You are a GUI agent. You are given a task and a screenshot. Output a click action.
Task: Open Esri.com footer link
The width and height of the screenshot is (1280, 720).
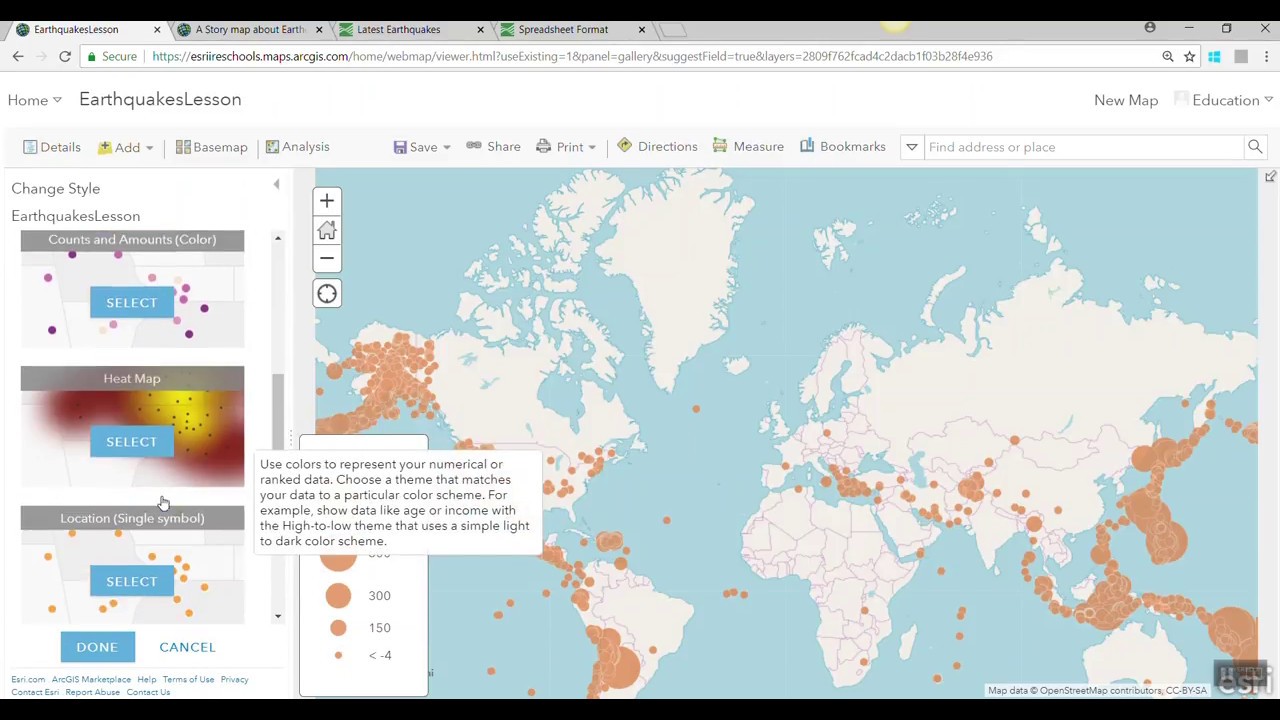pyautogui.click(x=28, y=680)
